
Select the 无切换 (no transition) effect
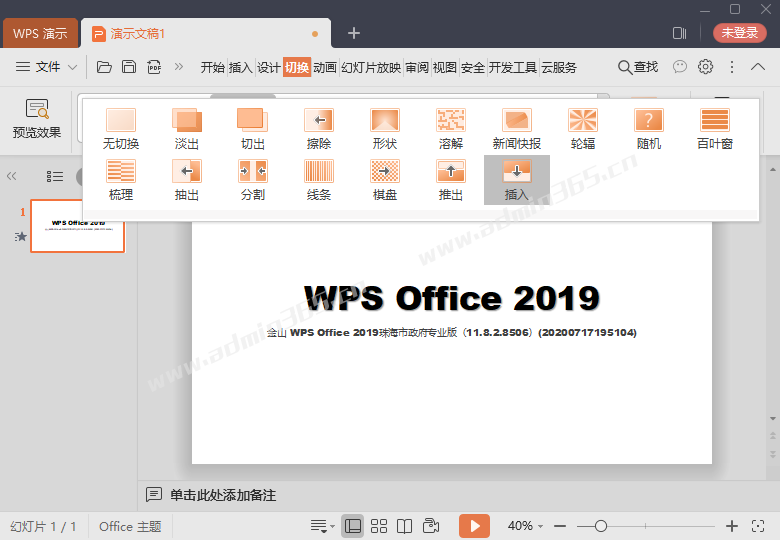pos(121,129)
